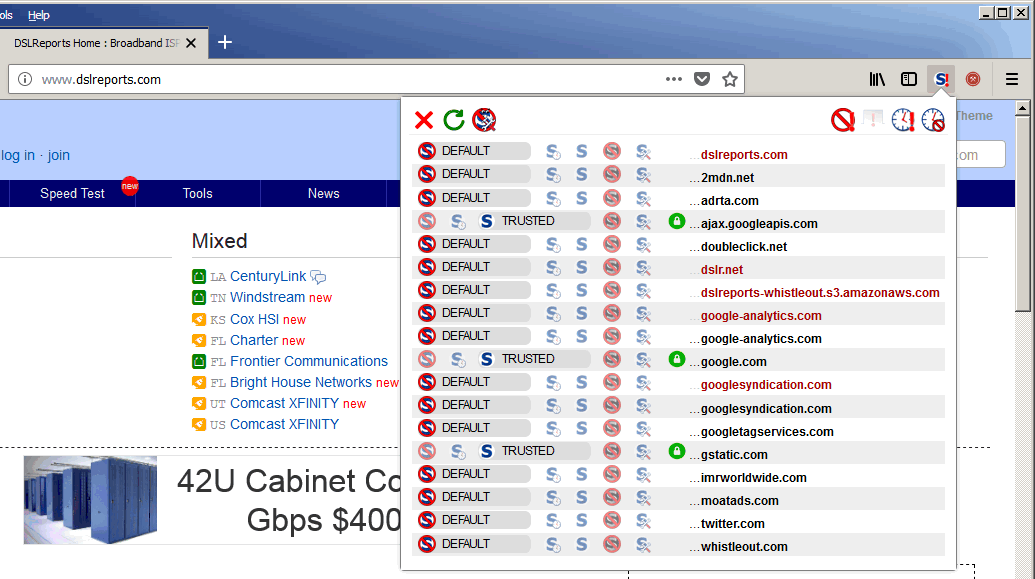
Task: Choose CUSTOM preset for imrworldwide.com
Action: click(644, 475)
